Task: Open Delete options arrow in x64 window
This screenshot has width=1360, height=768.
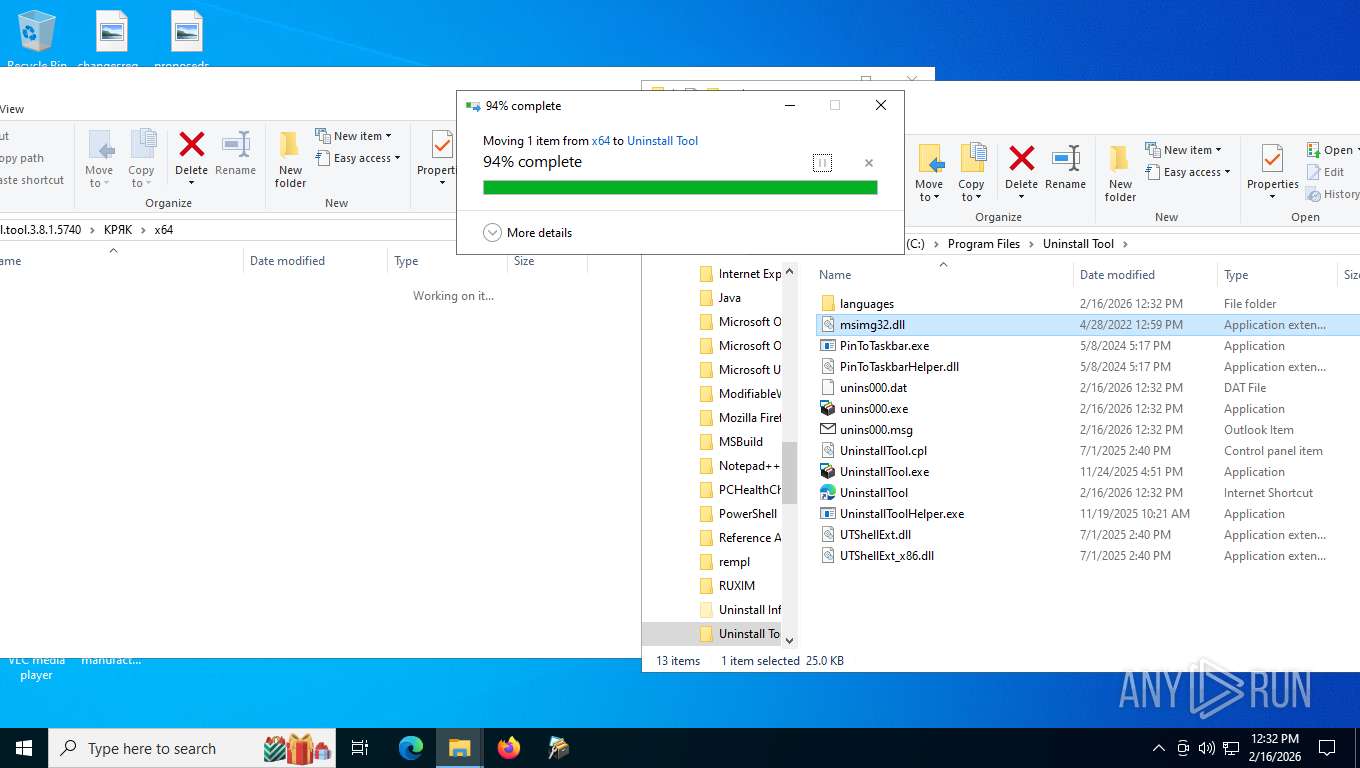Action: 191,183
